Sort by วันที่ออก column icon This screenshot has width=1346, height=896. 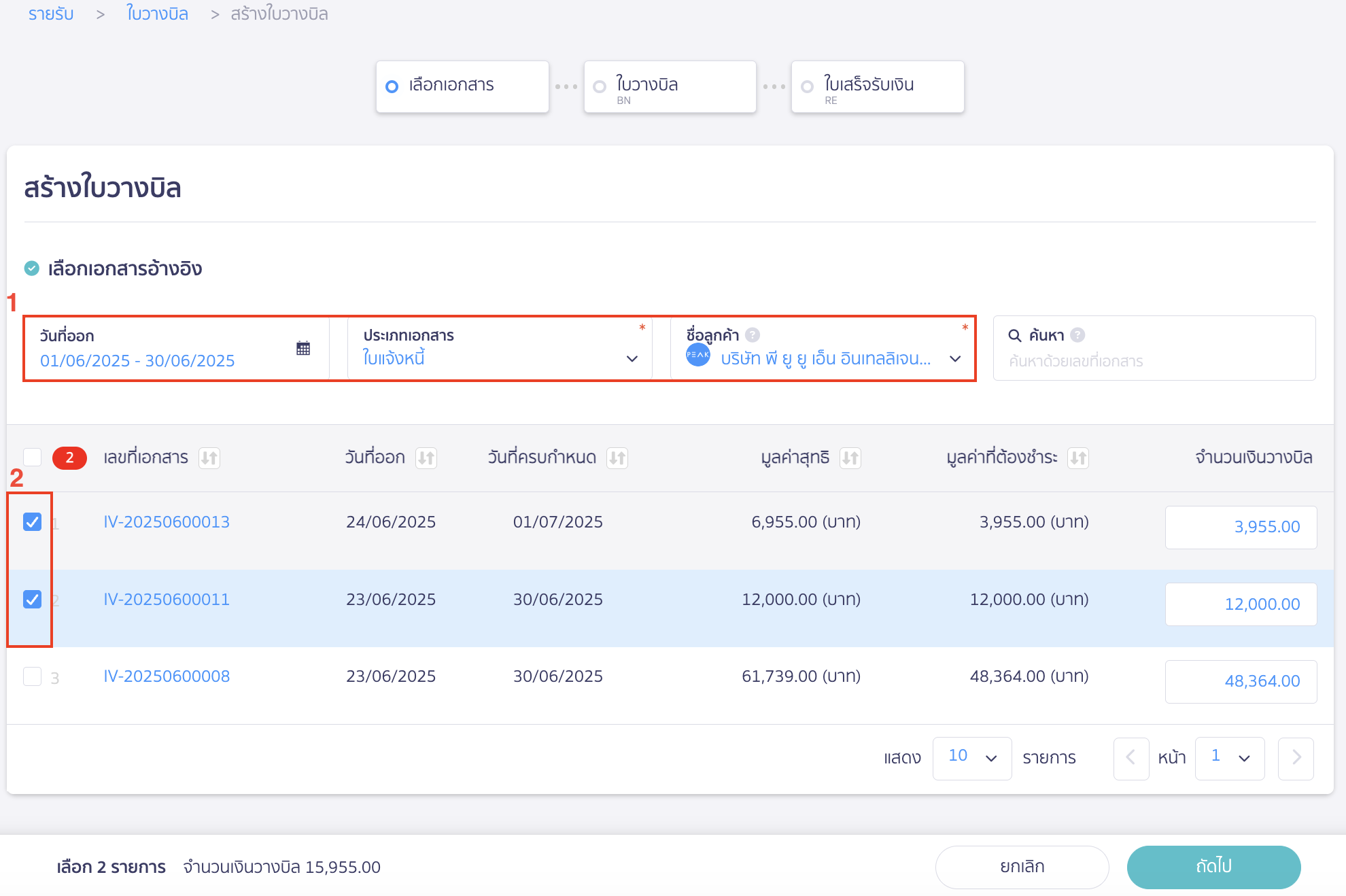(427, 458)
